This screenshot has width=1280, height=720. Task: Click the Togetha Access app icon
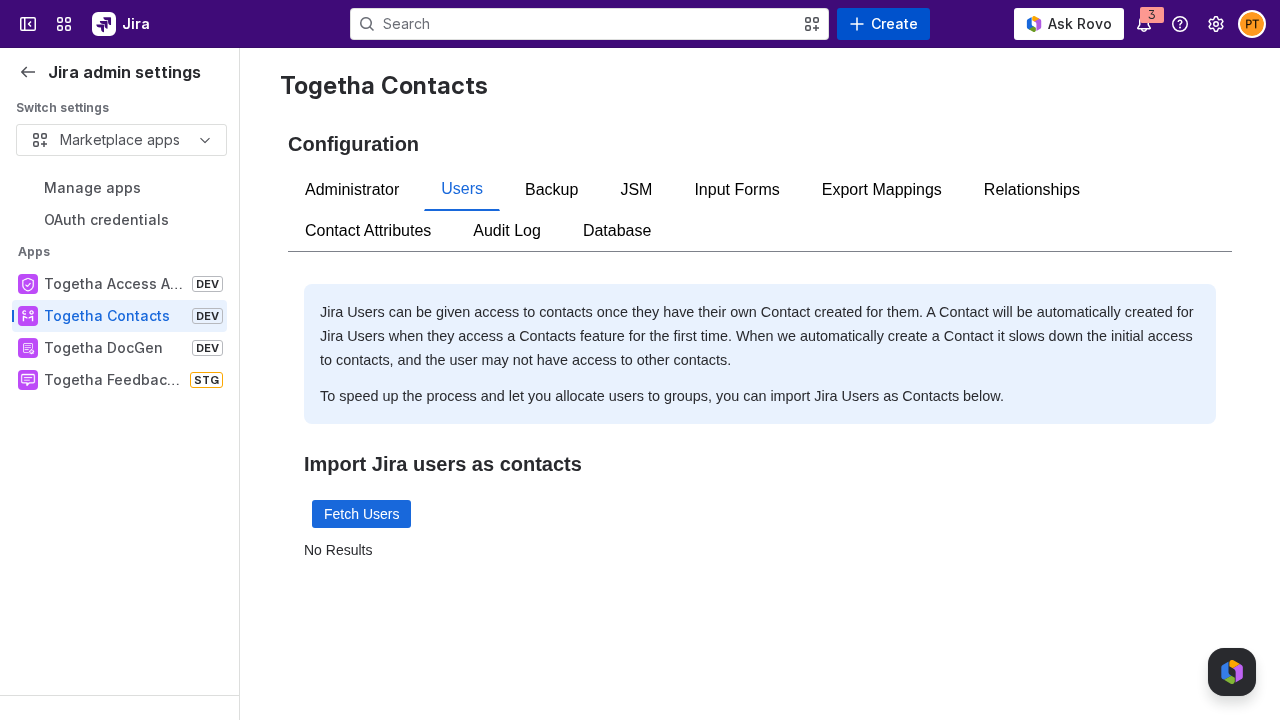28,284
